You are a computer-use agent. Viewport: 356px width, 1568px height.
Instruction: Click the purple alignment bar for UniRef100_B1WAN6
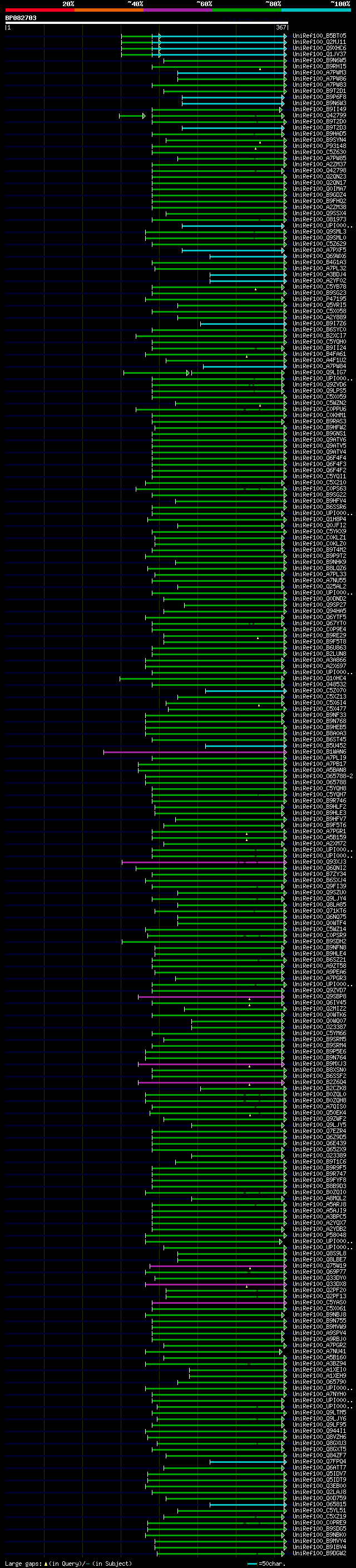[x=195, y=752]
